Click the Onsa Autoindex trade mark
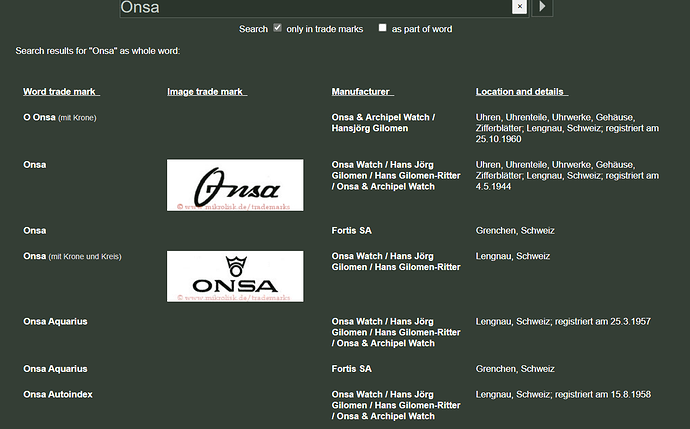Screen dimensions: 690x429 pyautogui.click(x=58, y=394)
